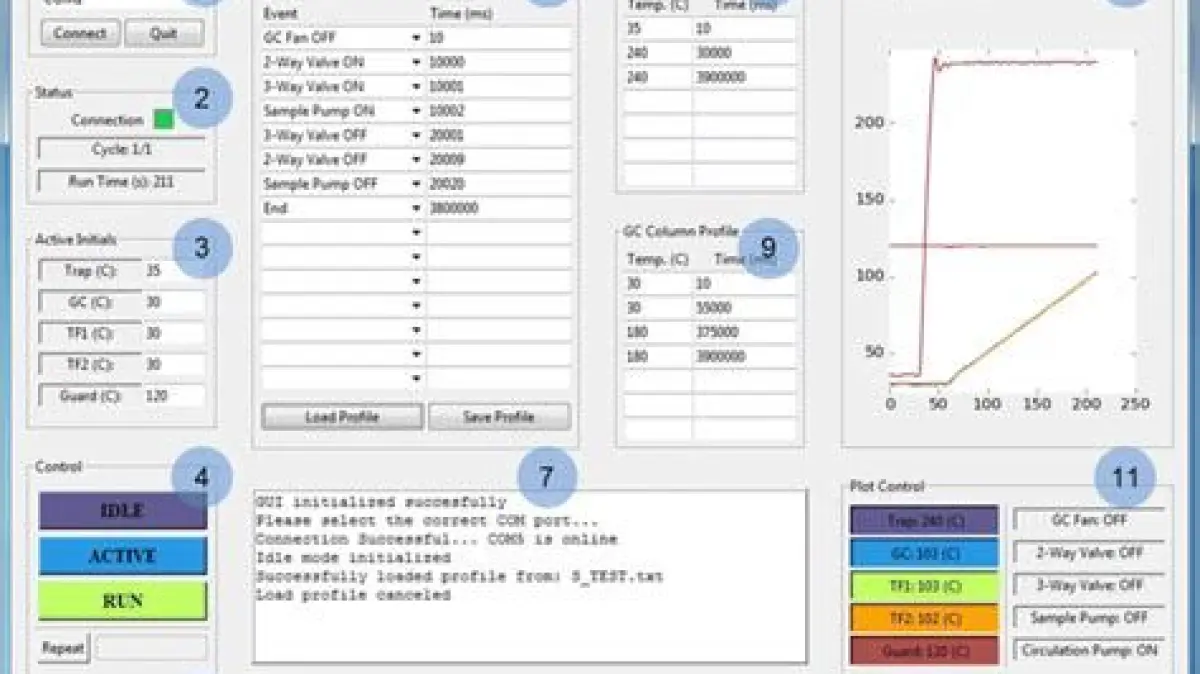Click the Save Profile button
The height and width of the screenshot is (674, 1200).
tap(499, 417)
